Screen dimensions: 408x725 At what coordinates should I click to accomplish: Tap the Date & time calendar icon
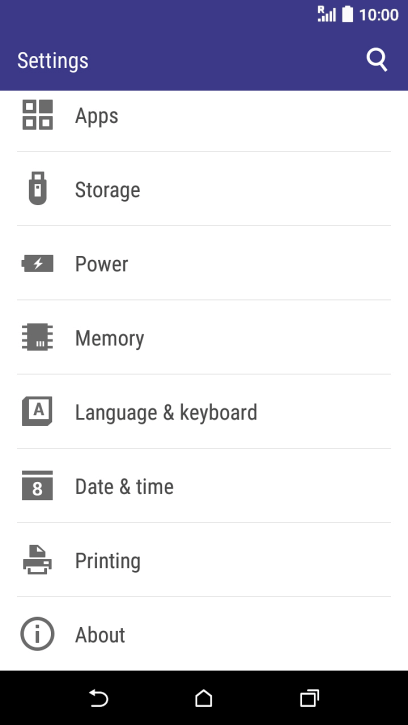(x=37, y=485)
